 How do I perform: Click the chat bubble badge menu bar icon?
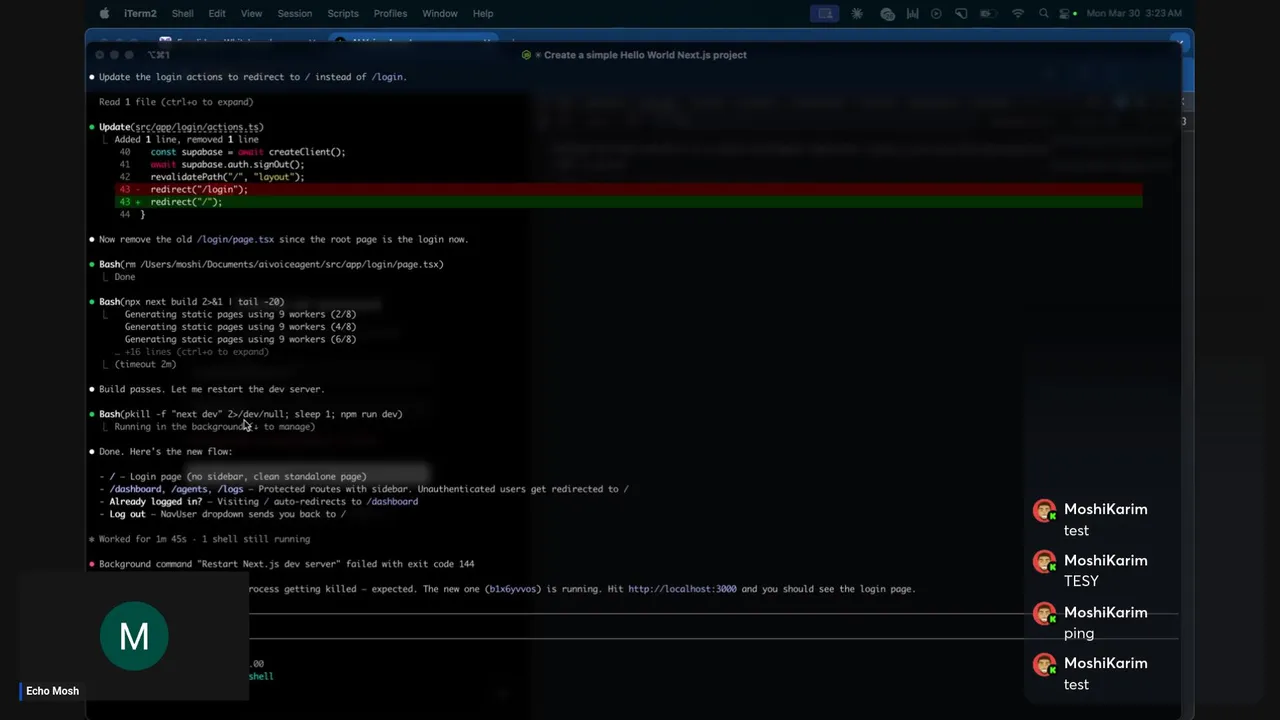tap(887, 13)
